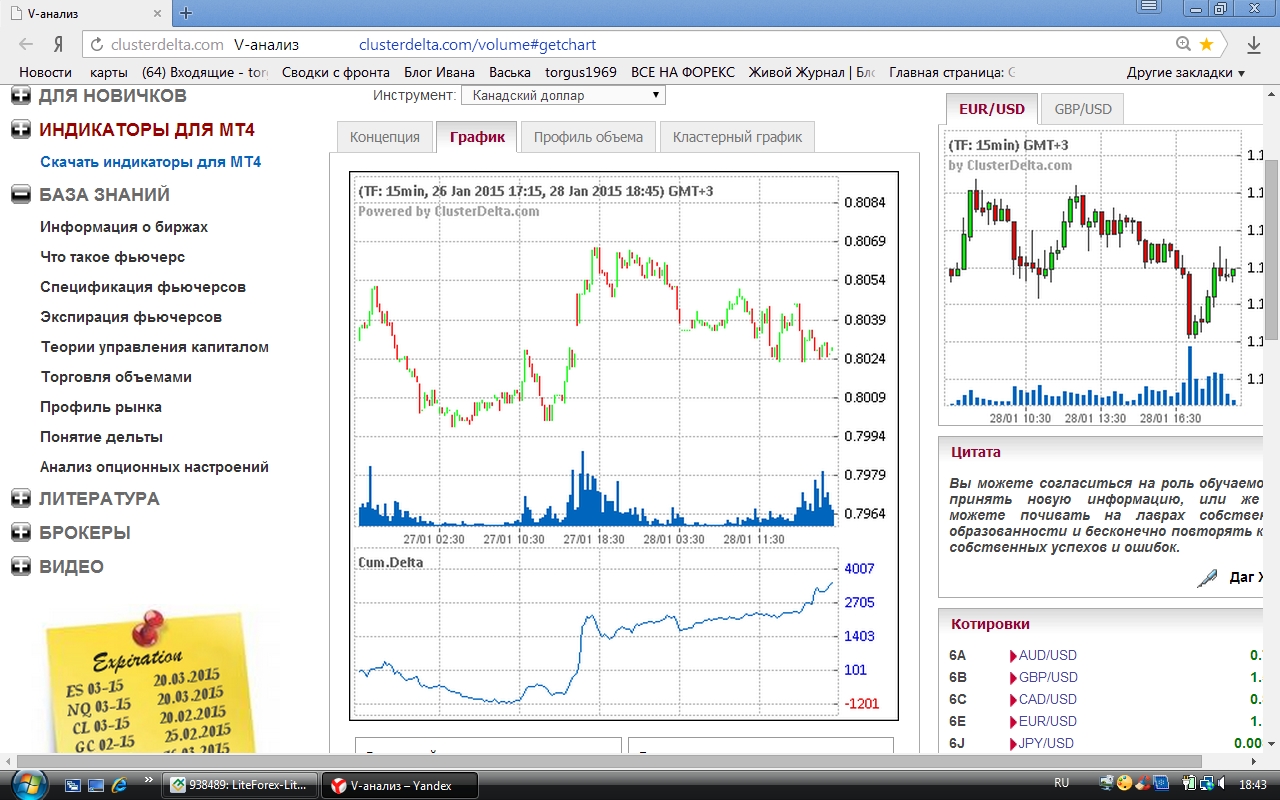This screenshot has width=1280, height=800.
Task: Click the zoom magnifier icon in address bar
Action: click(x=1184, y=44)
